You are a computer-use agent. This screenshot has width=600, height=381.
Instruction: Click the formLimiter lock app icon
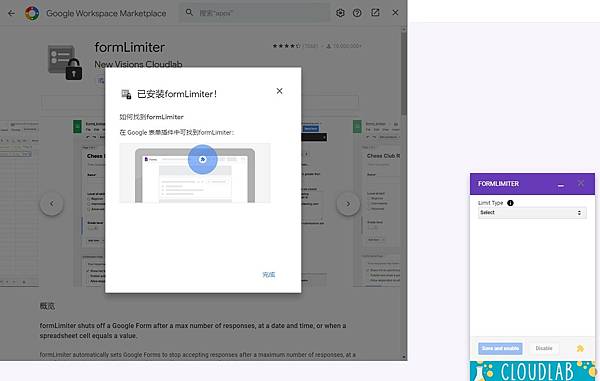[x=65, y=62]
